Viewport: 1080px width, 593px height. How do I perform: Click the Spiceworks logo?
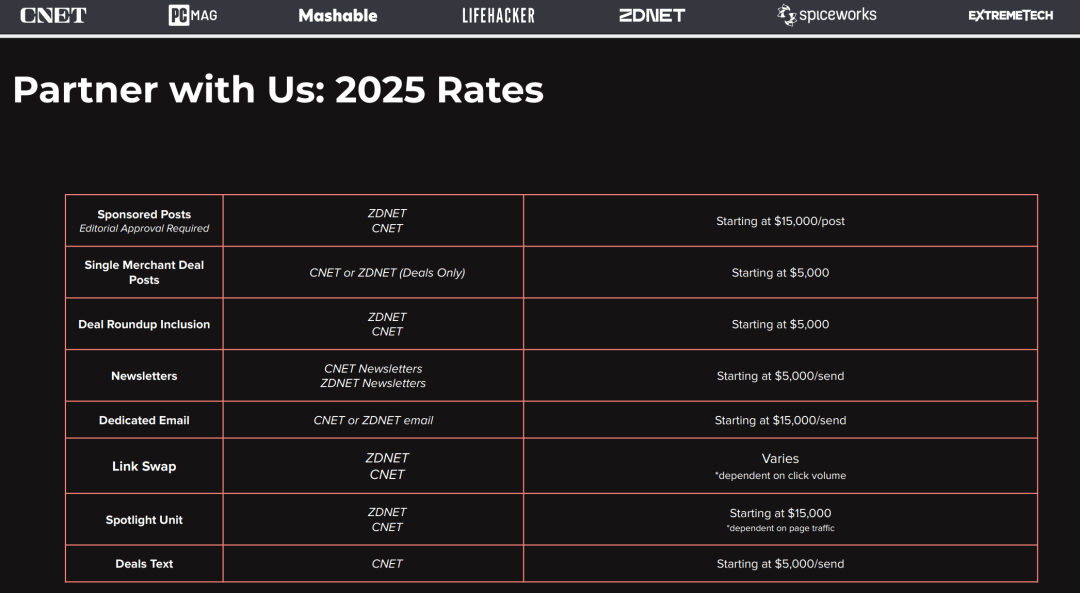pos(827,15)
